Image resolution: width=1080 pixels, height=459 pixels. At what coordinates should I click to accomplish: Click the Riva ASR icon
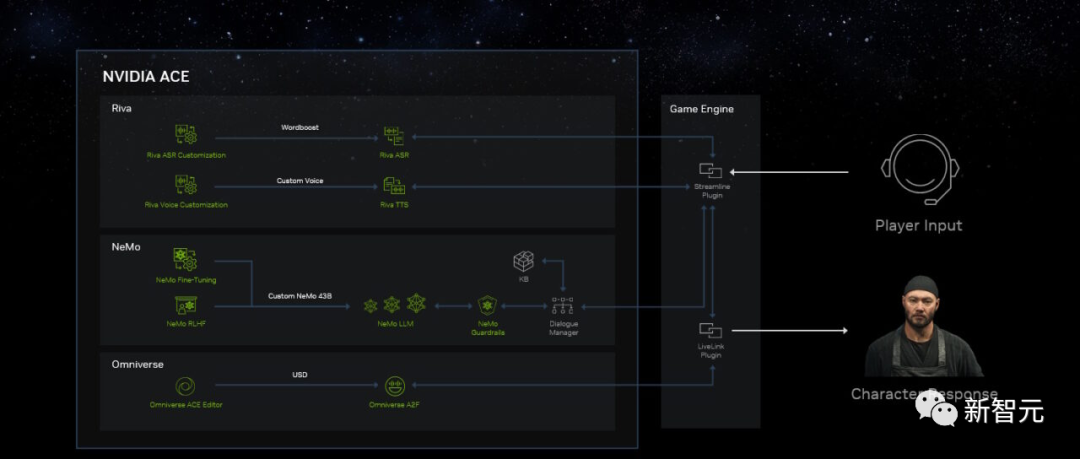coord(394,136)
